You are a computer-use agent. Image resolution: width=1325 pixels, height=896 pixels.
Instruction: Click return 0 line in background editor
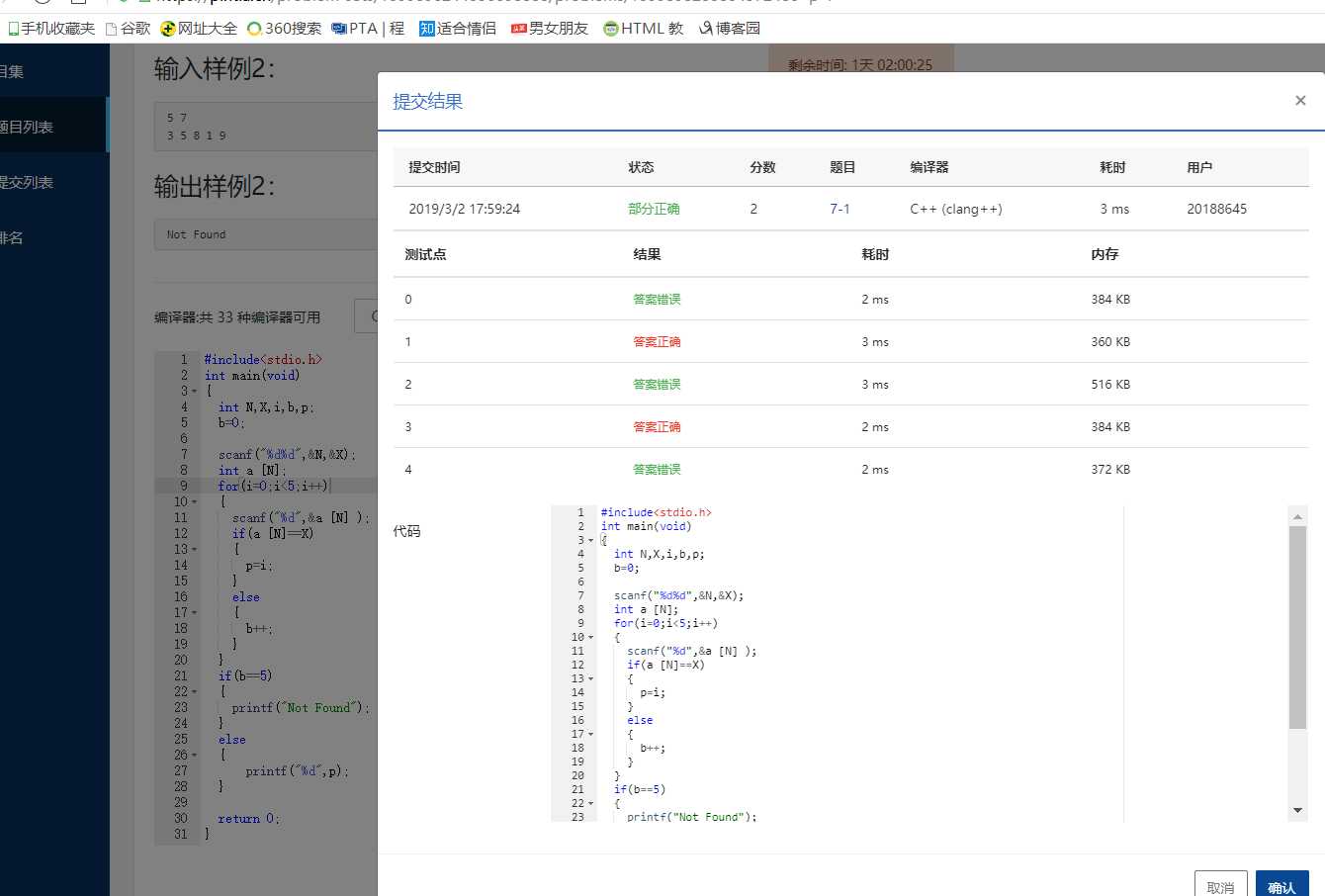click(x=248, y=818)
